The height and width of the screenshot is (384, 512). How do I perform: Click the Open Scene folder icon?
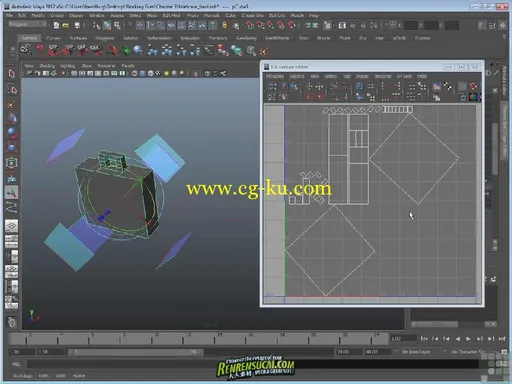[x=66, y=25]
